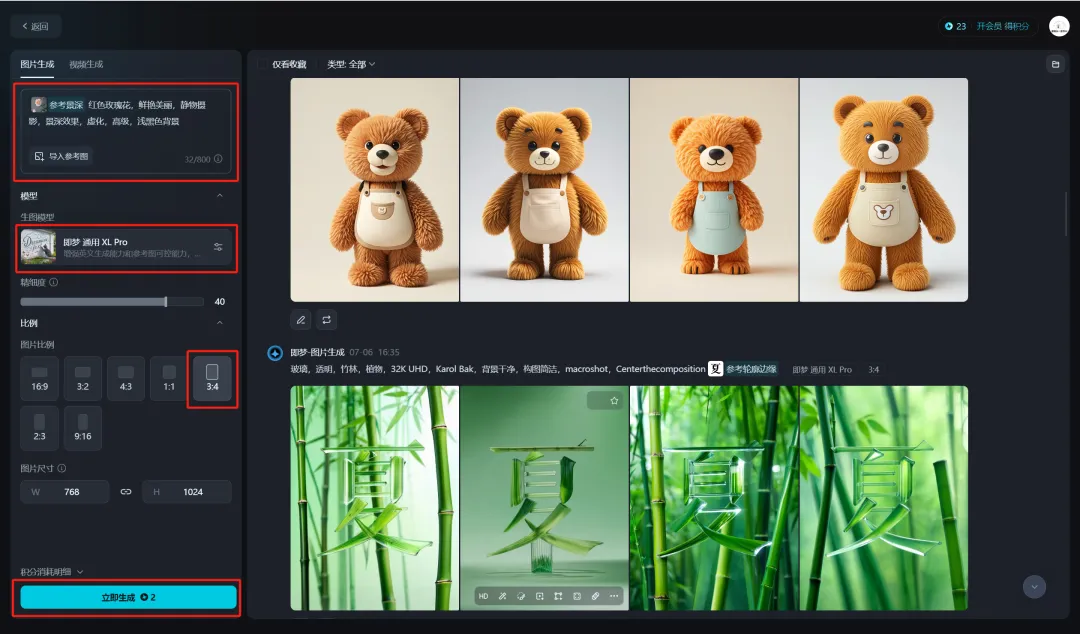Open the folder icon at top right of gallery
Image resolution: width=1080 pixels, height=634 pixels.
coord(1055,64)
